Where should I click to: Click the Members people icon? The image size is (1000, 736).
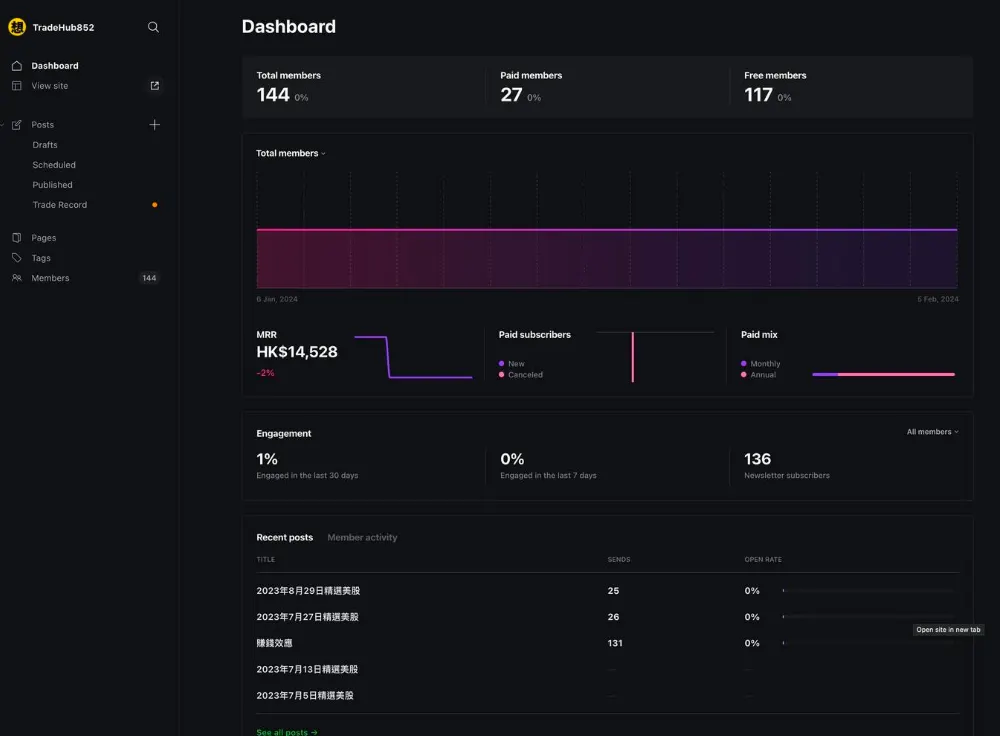click(17, 278)
